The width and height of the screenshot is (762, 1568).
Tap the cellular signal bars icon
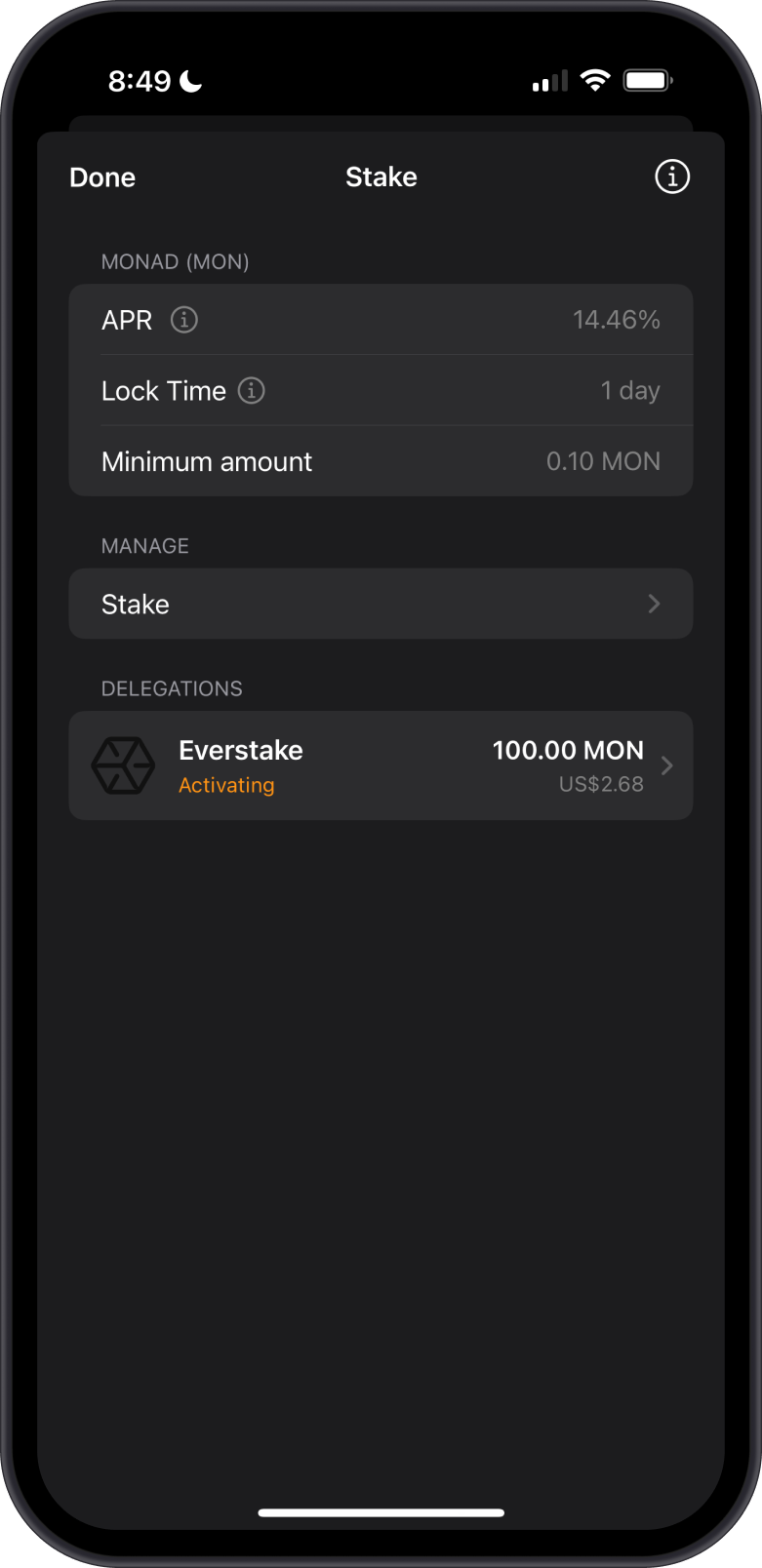[x=549, y=82]
